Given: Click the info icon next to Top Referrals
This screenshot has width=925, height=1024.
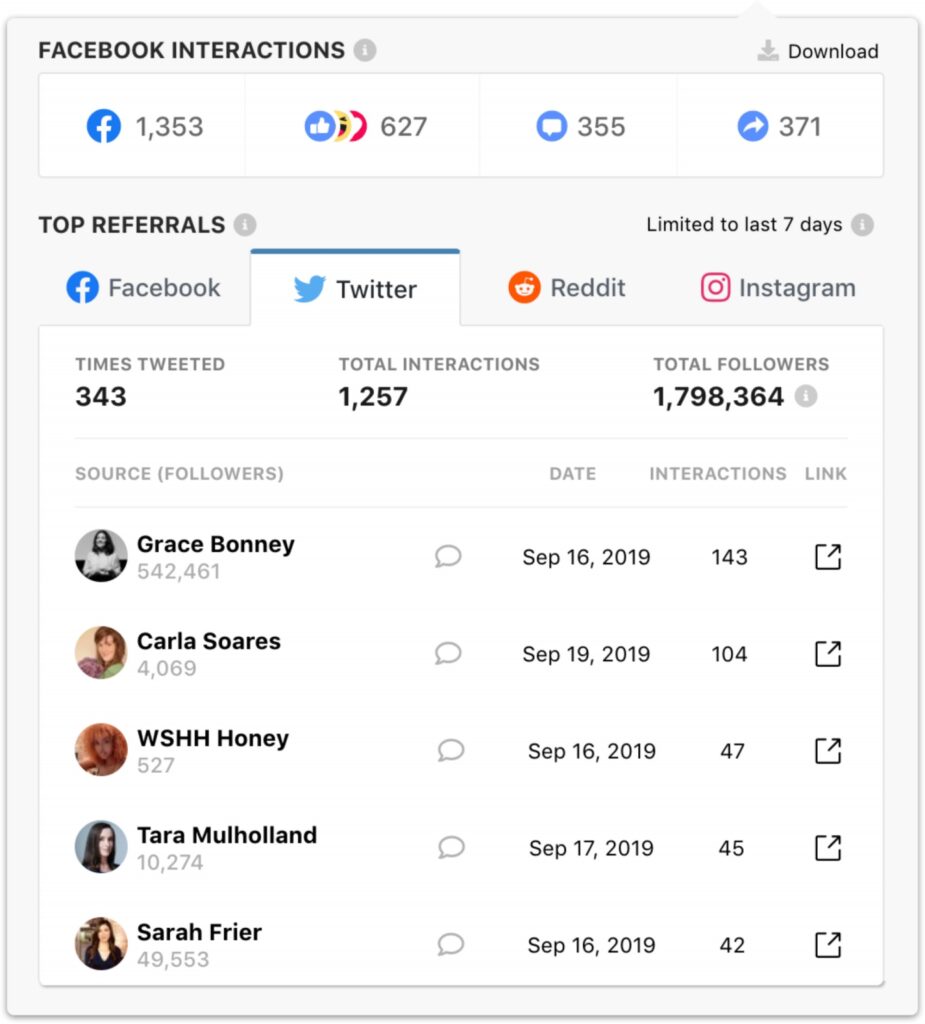Looking at the screenshot, I should pos(245,225).
